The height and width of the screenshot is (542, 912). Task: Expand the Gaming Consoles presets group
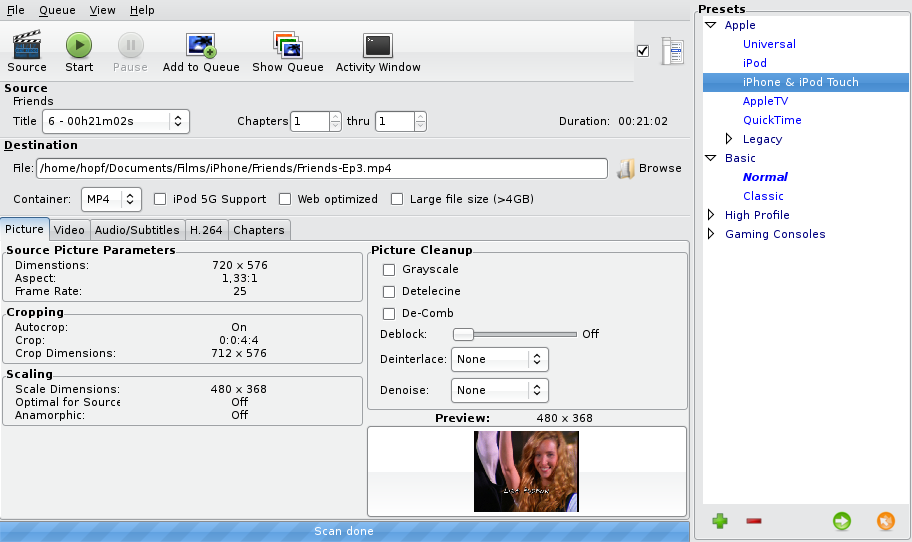711,234
